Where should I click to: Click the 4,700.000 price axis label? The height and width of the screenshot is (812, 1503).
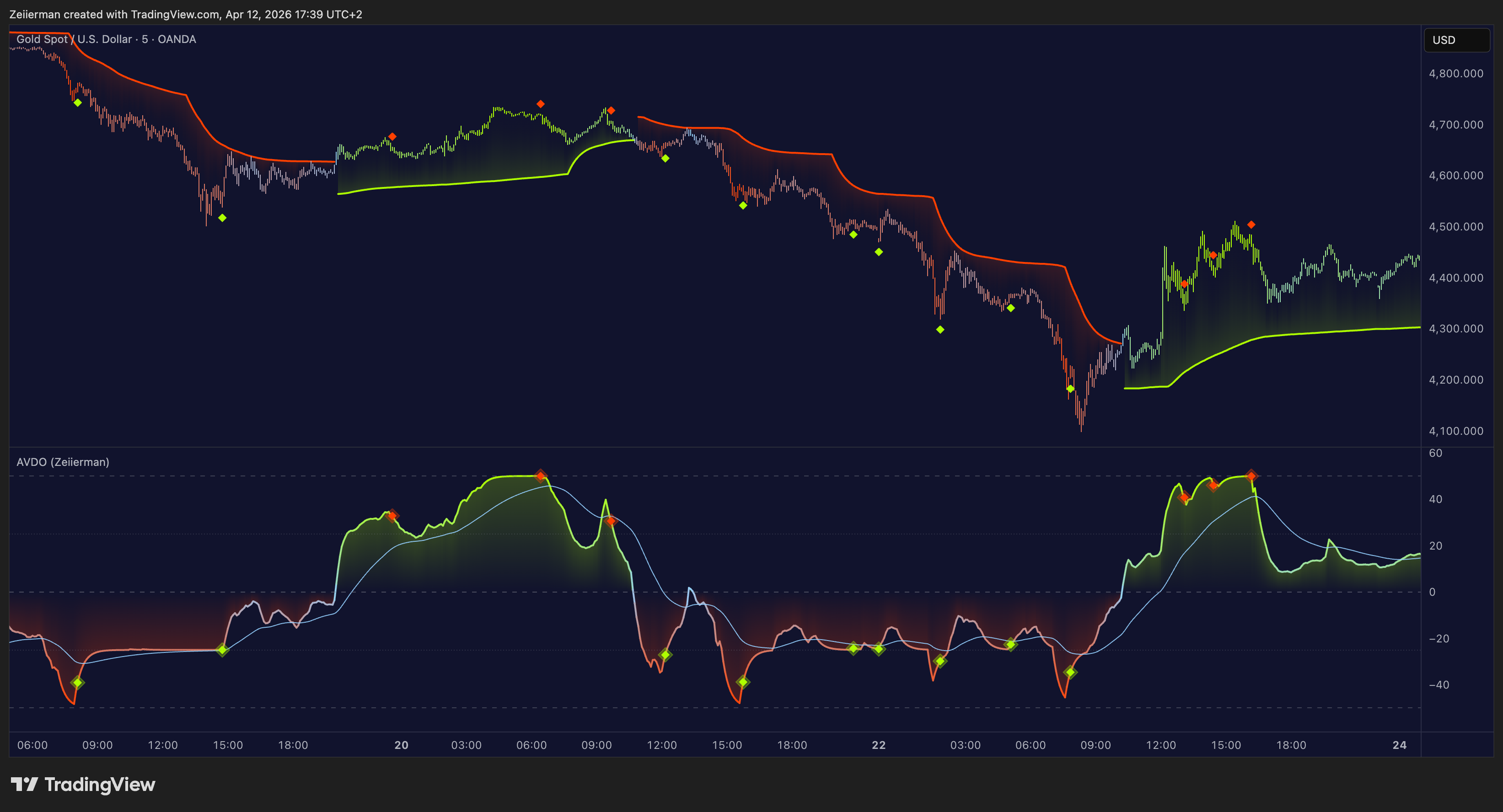[x=1456, y=125]
